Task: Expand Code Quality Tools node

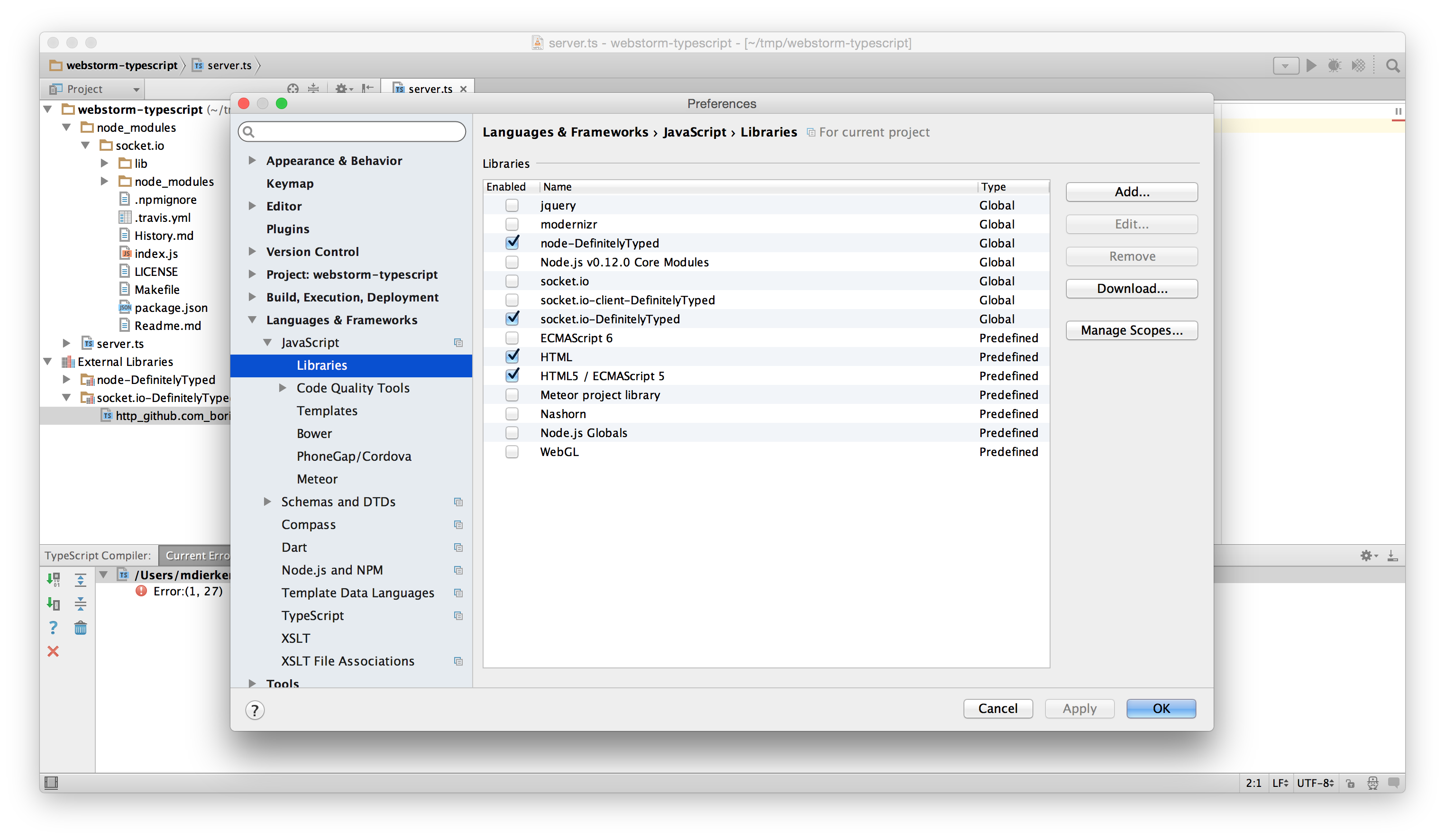Action: (x=282, y=388)
